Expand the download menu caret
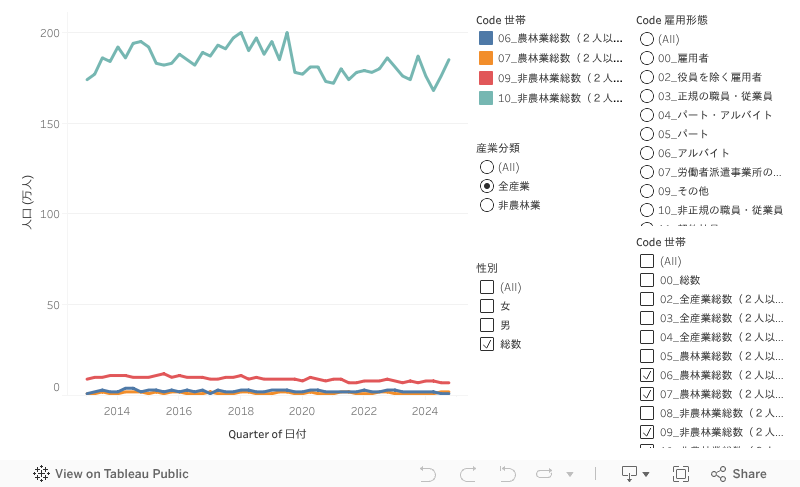 point(646,474)
